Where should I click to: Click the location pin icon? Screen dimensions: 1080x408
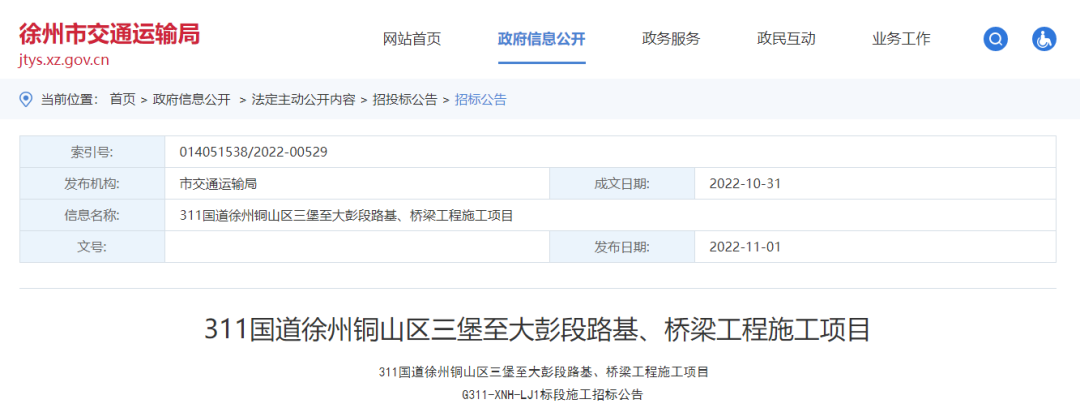click(26, 99)
